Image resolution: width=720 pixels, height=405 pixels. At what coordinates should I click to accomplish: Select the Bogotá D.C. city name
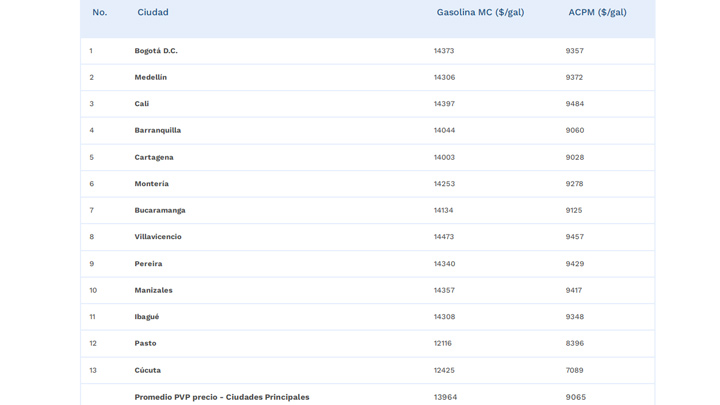coord(156,51)
